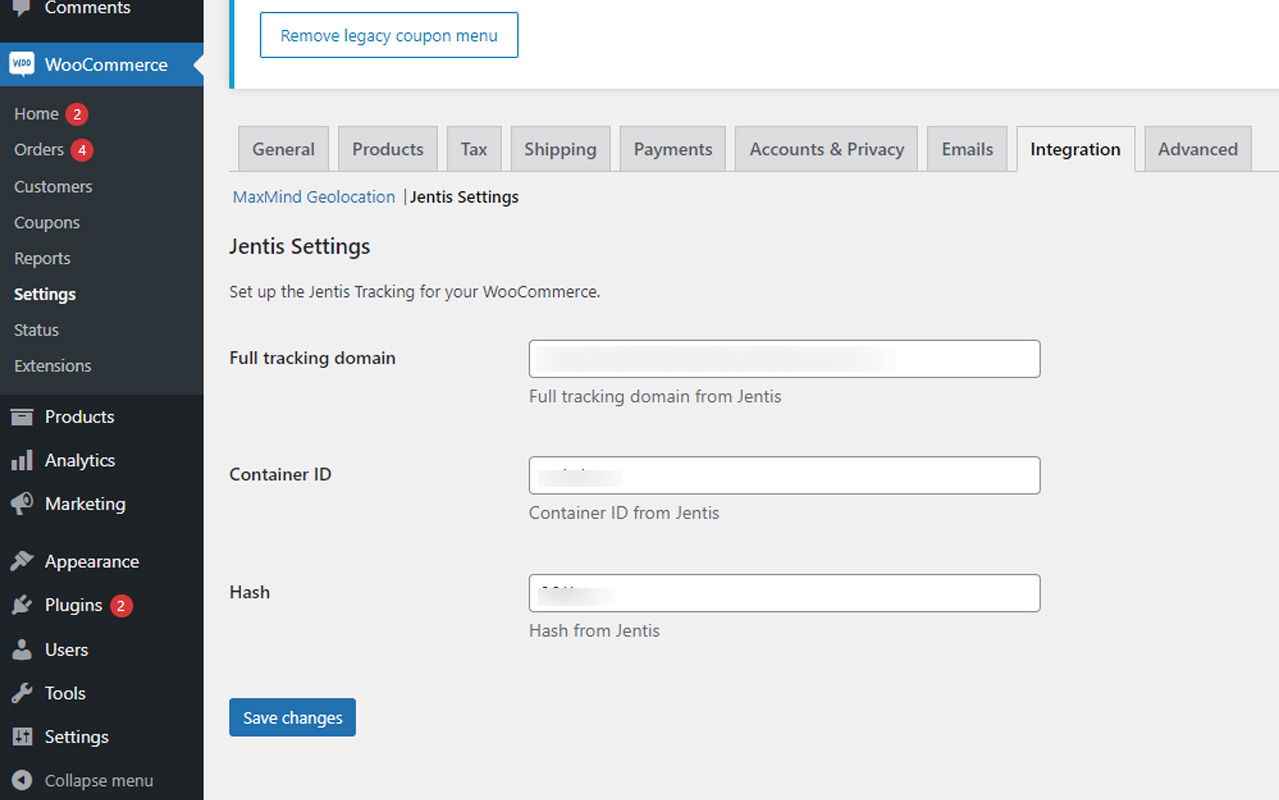Image resolution: width=1279 pixels, height=800 pixels.
Task: Open the Users menu label
Action: pos(67,650)
